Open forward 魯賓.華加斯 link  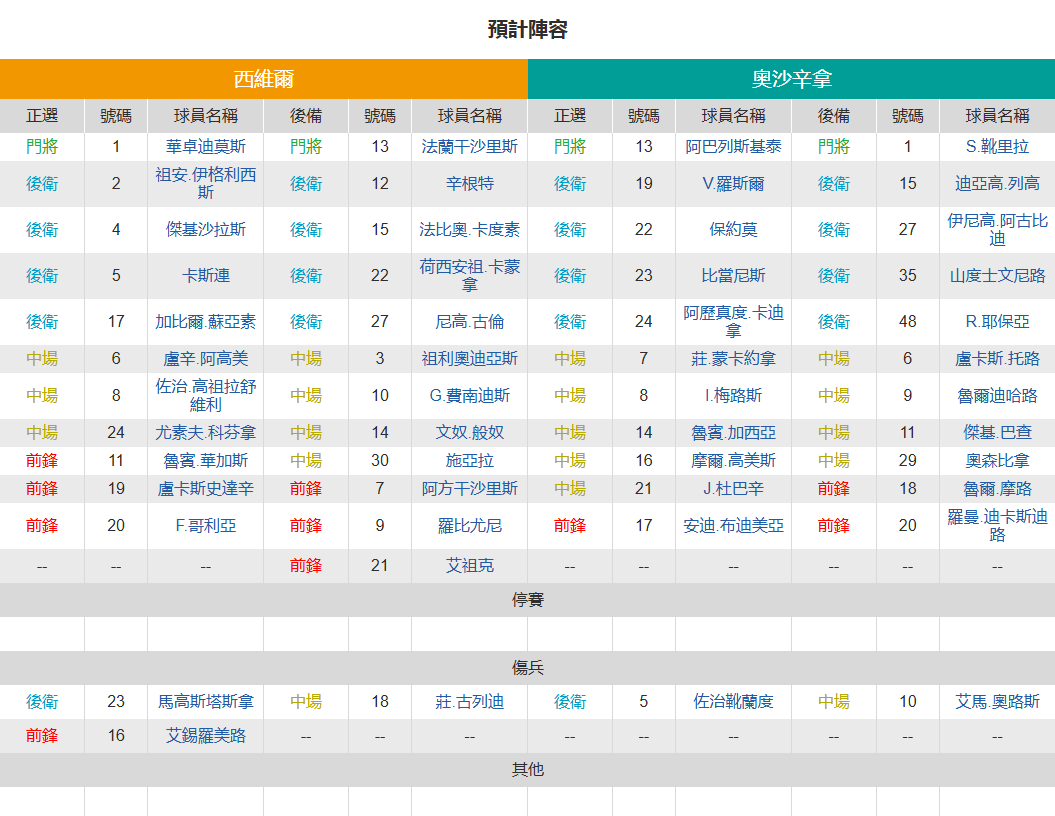205,460
